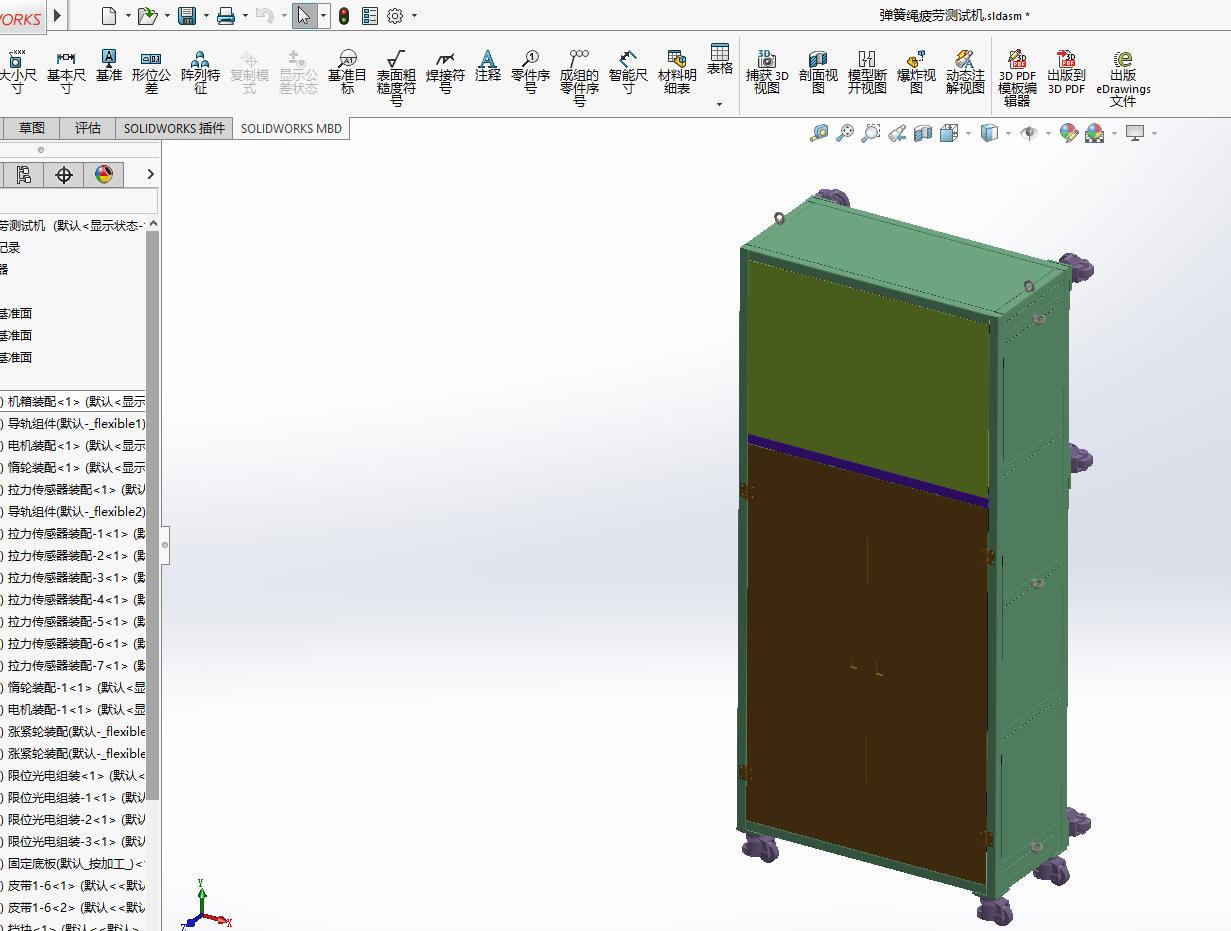The image size is (1231, 931).
Task: Open the Save dropdown arrow
Action: point(206,16)
